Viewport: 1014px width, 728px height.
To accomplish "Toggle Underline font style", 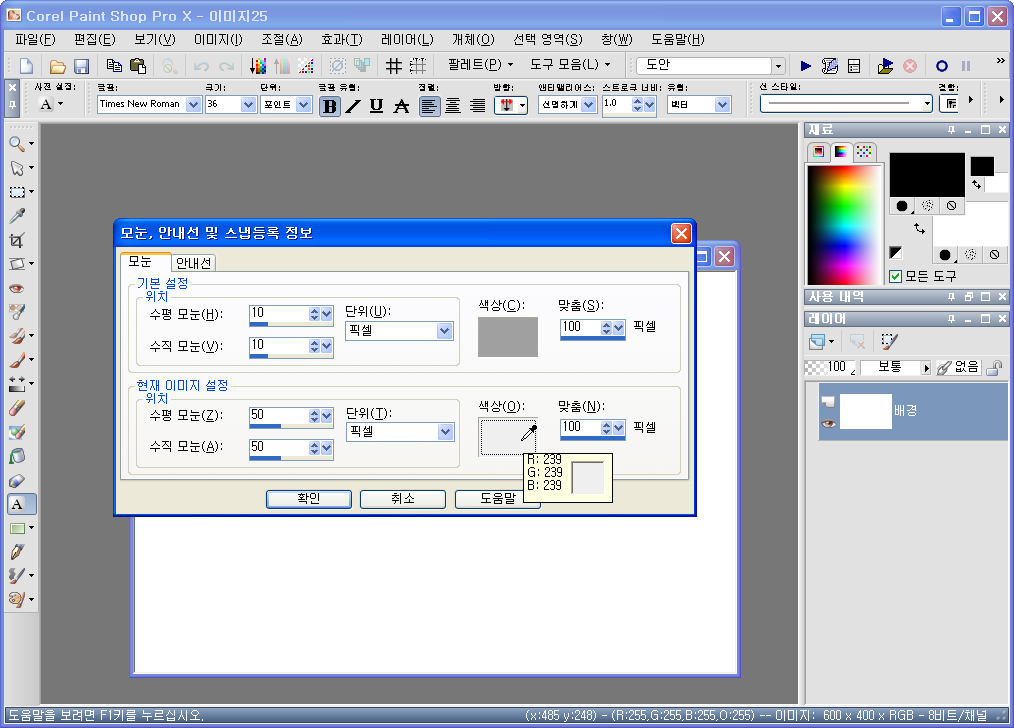I will 376,105.
